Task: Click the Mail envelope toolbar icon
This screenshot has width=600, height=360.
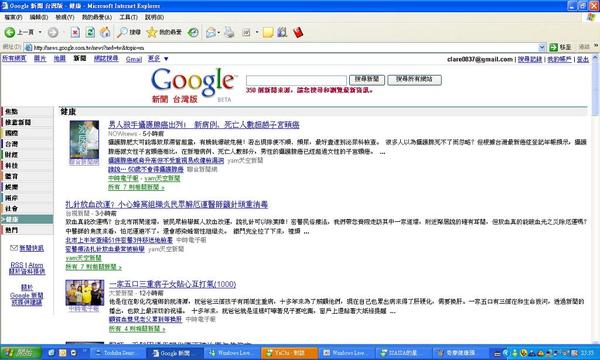Action: [x=210, y=33]
